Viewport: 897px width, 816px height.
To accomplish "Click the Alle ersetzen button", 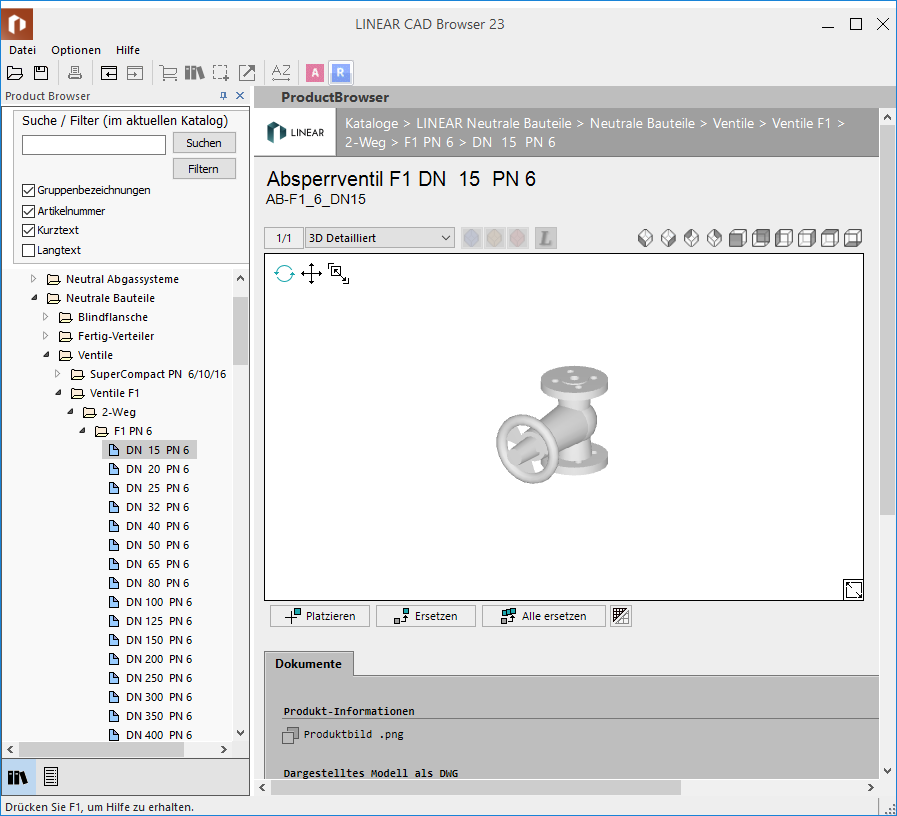I will point(543,616).
